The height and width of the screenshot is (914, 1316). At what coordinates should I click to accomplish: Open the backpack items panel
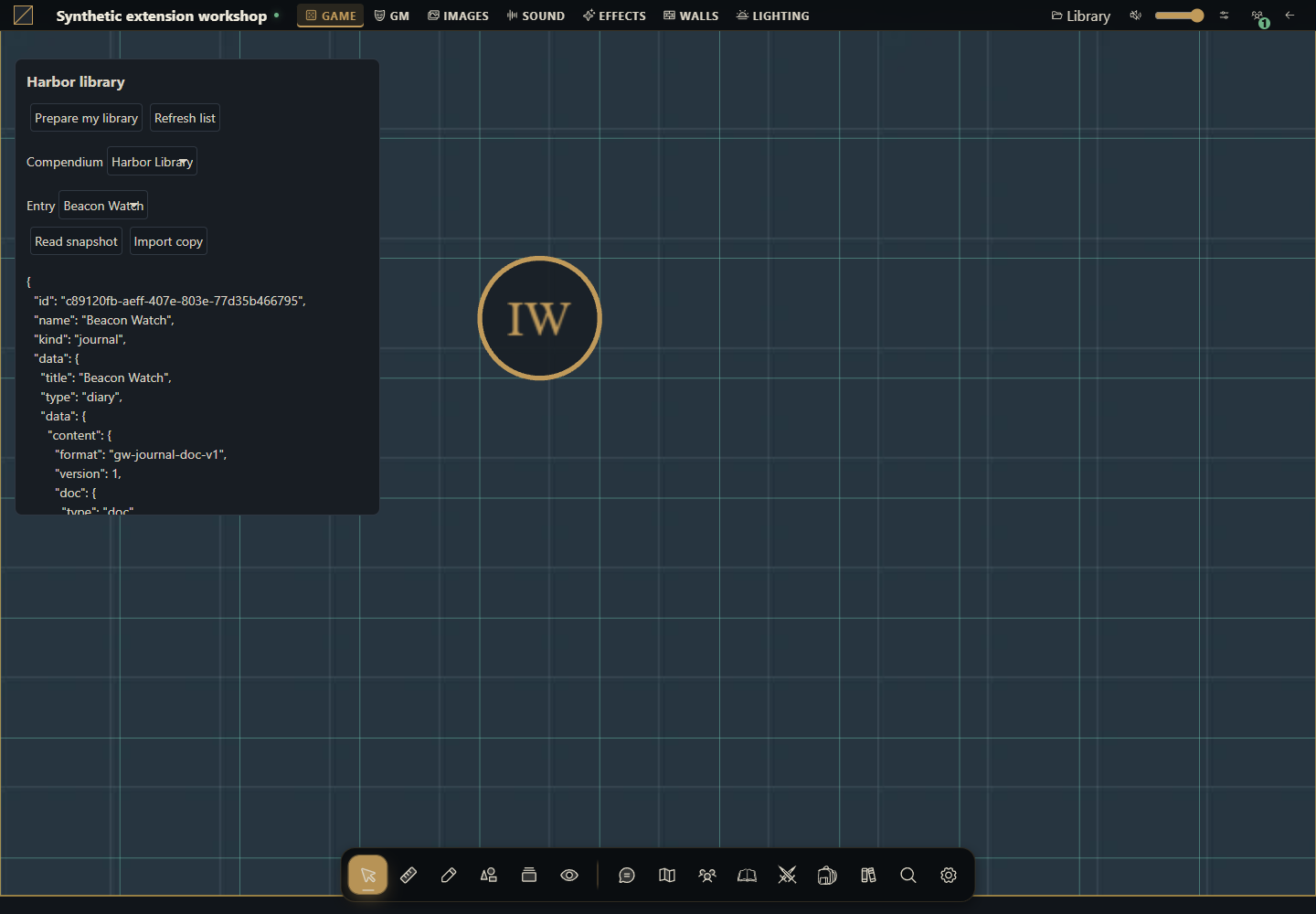(x=828, y=876)
